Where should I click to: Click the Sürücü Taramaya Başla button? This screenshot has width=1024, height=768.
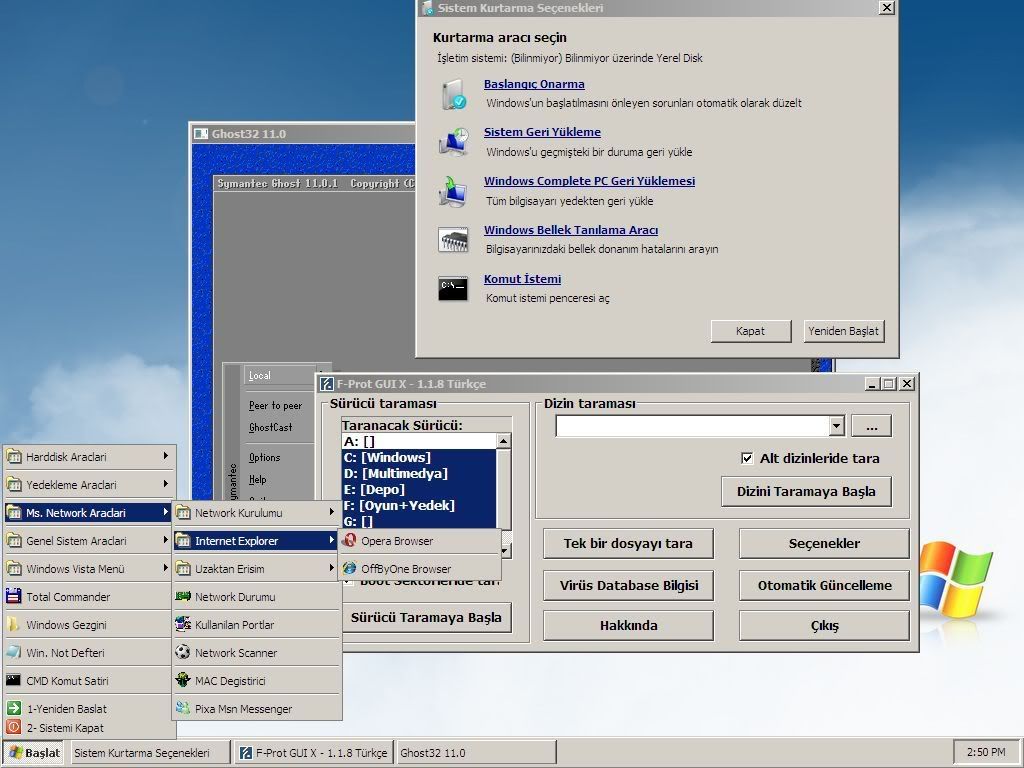pyautogui.click(x=426, y=618)
